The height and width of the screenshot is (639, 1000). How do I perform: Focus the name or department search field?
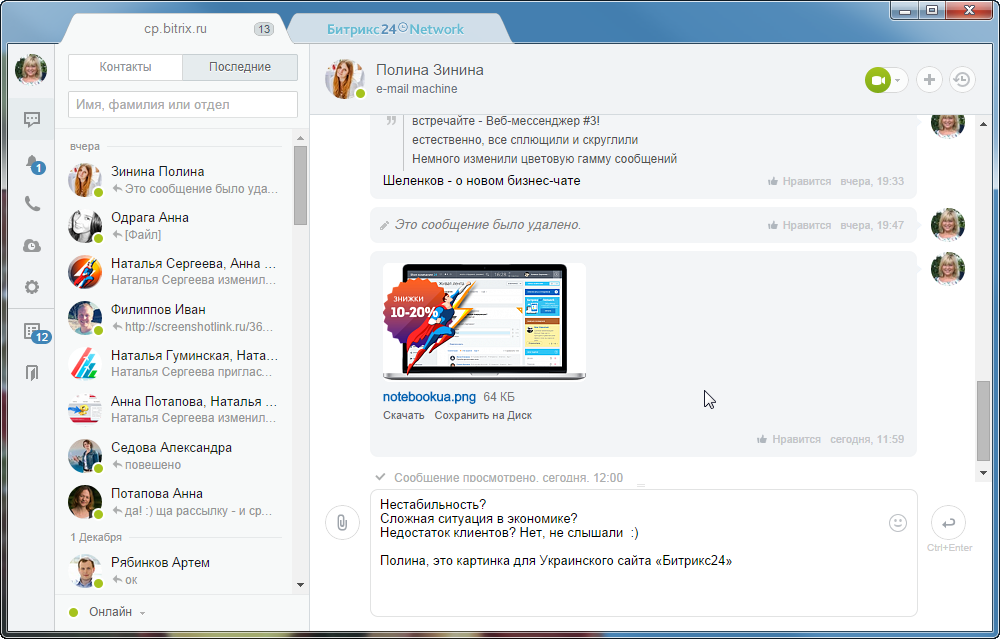click(183, 105)
